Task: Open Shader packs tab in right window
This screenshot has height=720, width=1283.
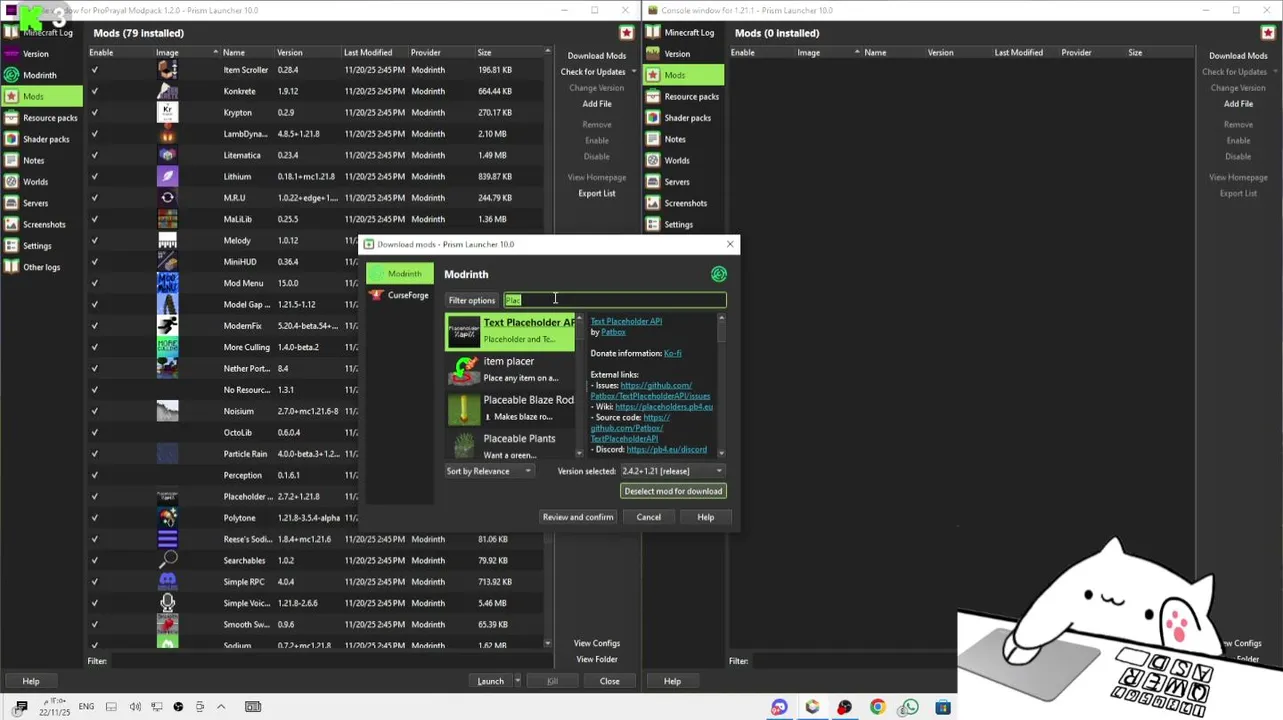Action: click(684, 118)
